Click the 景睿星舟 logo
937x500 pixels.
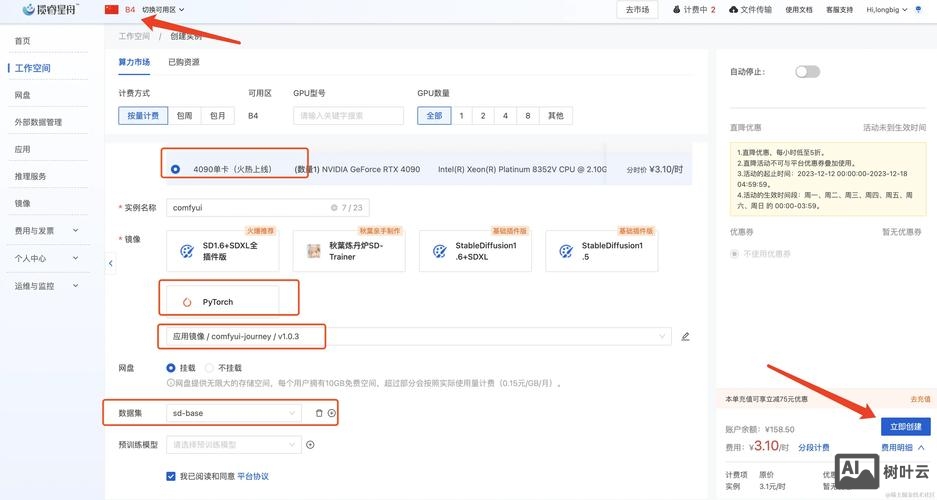pos(50,10)
